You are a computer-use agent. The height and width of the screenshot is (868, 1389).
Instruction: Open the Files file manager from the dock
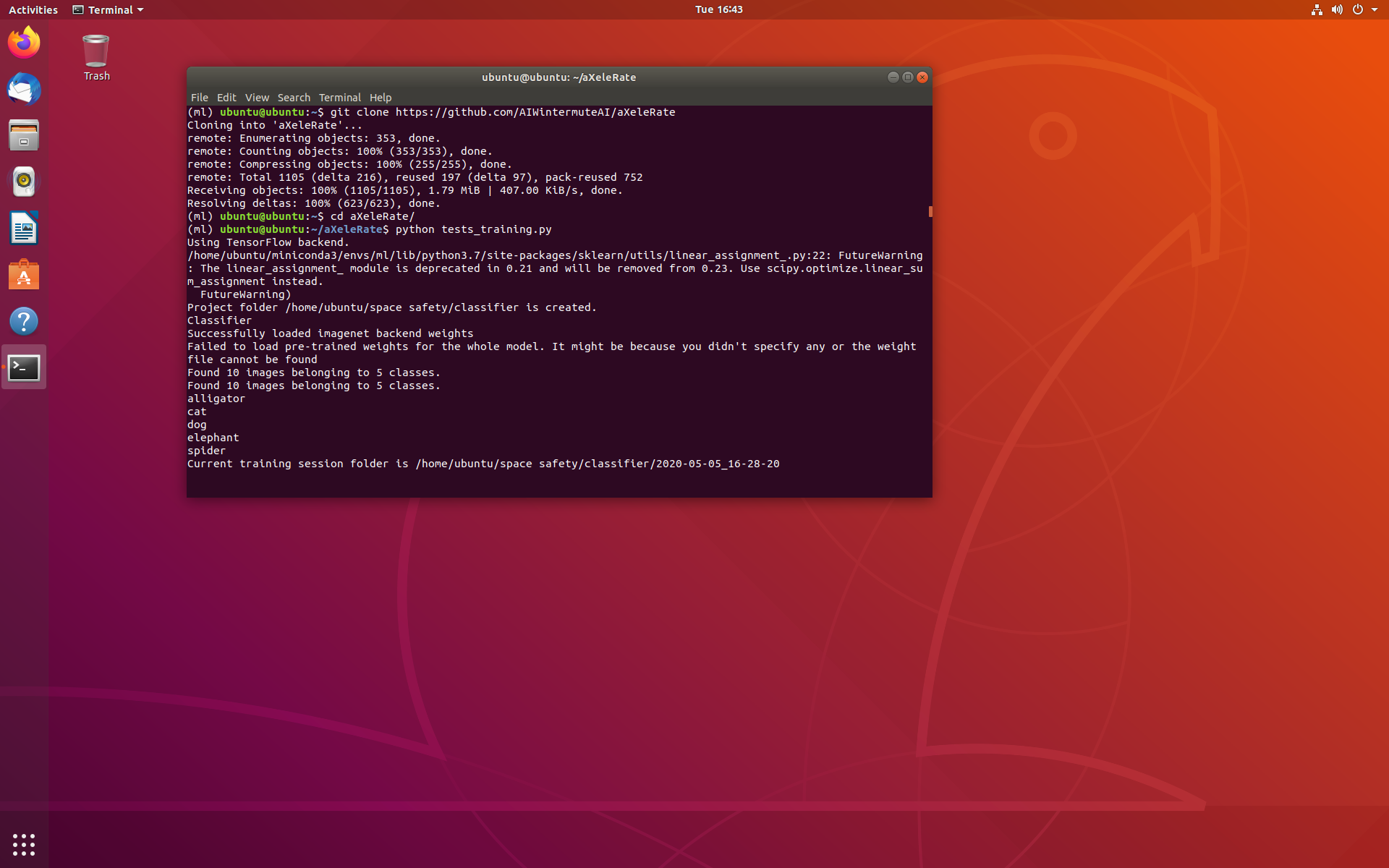tap(24, 135)
